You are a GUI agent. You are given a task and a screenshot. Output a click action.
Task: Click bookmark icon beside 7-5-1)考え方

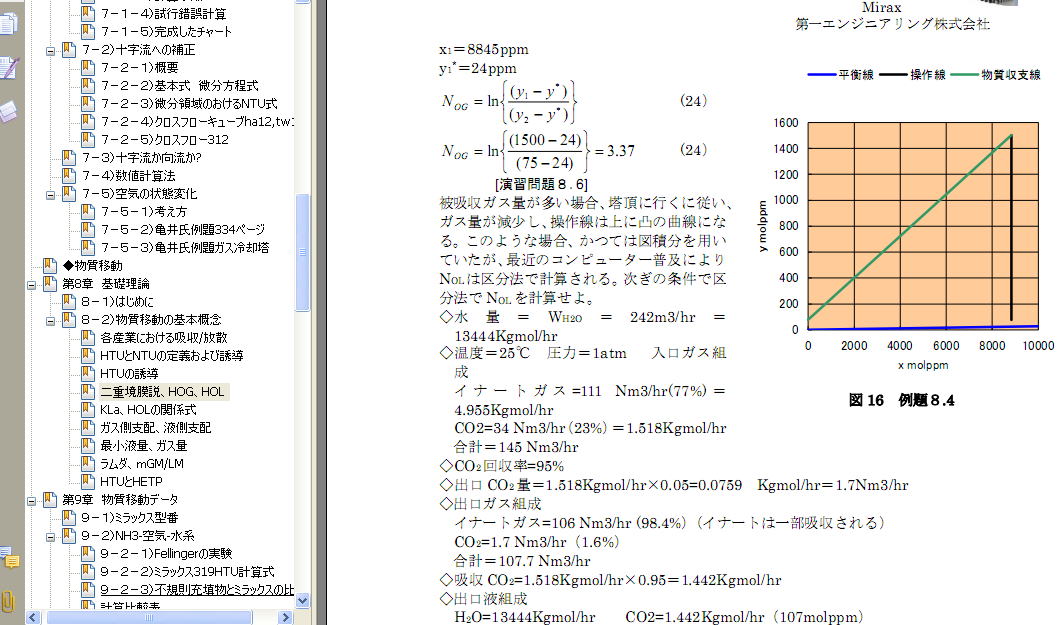point(88,211)
